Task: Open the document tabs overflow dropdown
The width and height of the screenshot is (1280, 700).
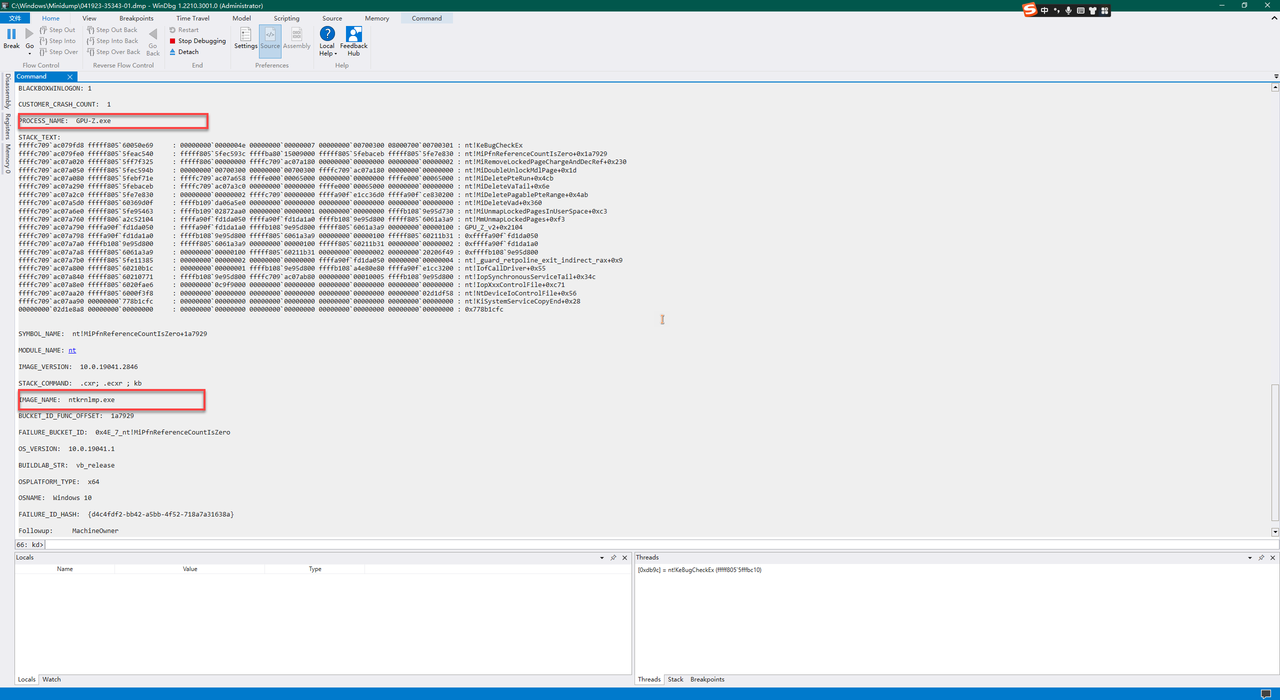Action: coord(1276,76)
